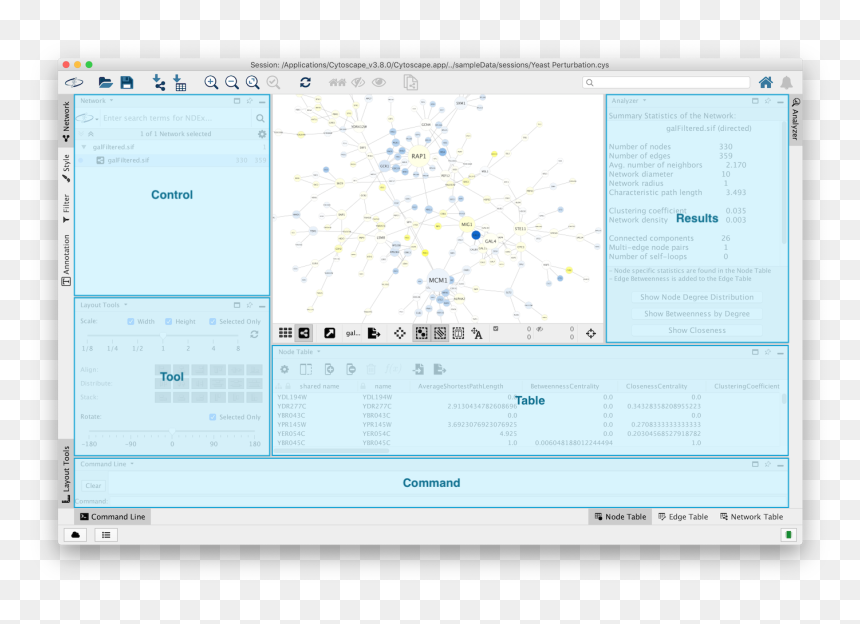This screenshot has height=624, width=860.
Task: Expand the Network panel title dropdown
Action: [x=111, y=101]
